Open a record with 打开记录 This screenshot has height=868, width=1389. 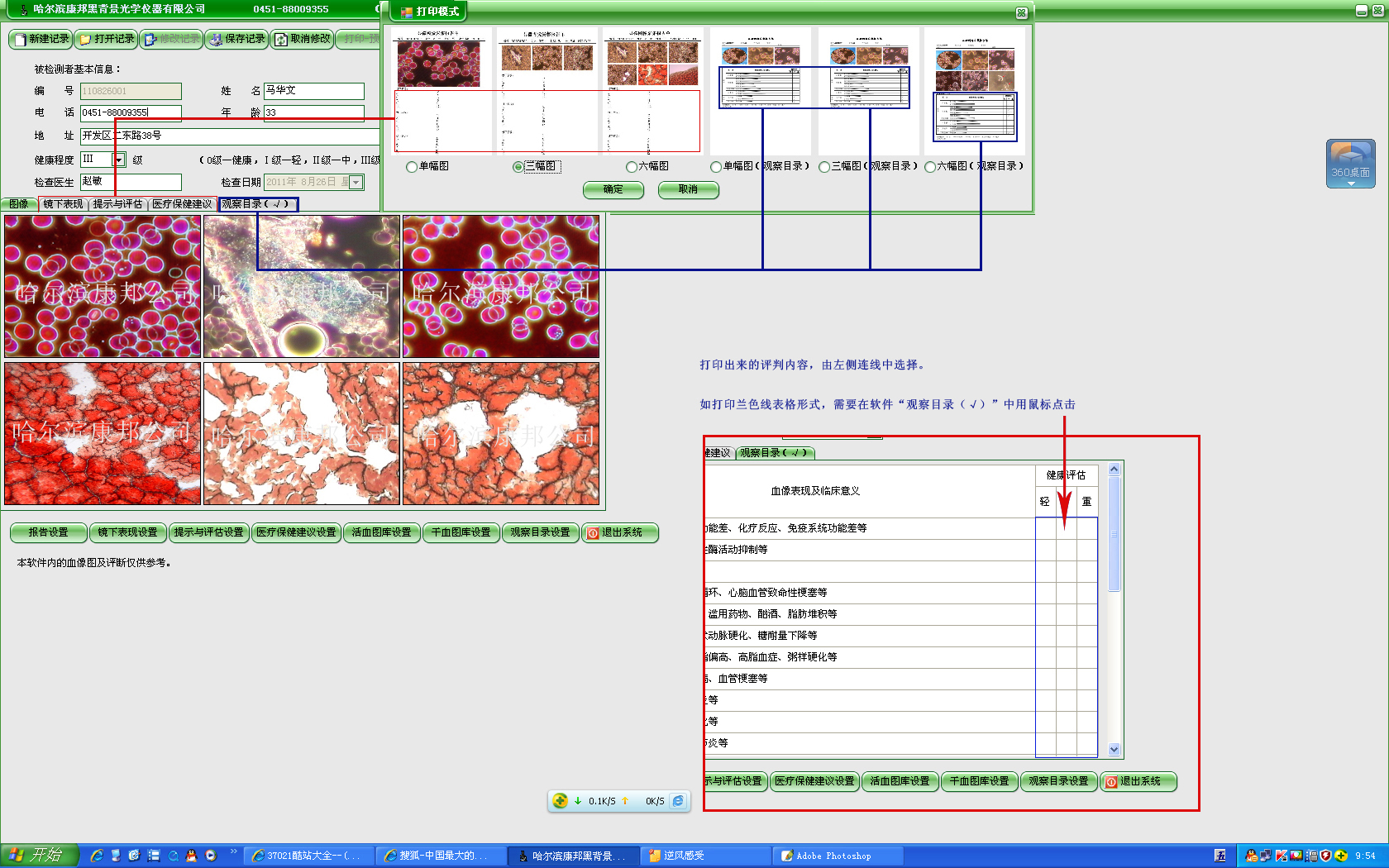click(x=107, y=39)
